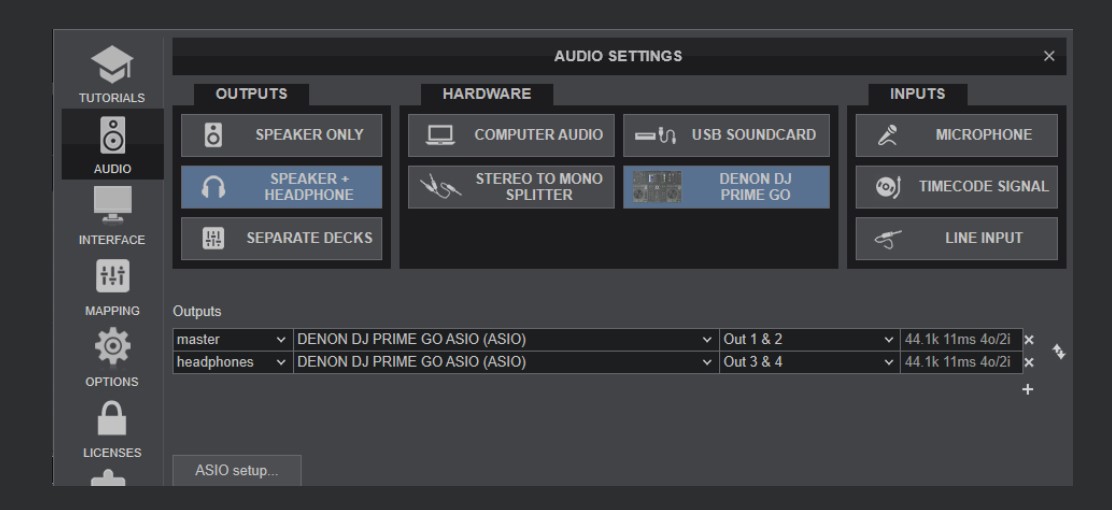Image resolution: width=1112 pixels, height=510 pixels.
Task: Open the Licenses padlock sidebar icon
Action: pyautogui.click(x=112, y=427)
